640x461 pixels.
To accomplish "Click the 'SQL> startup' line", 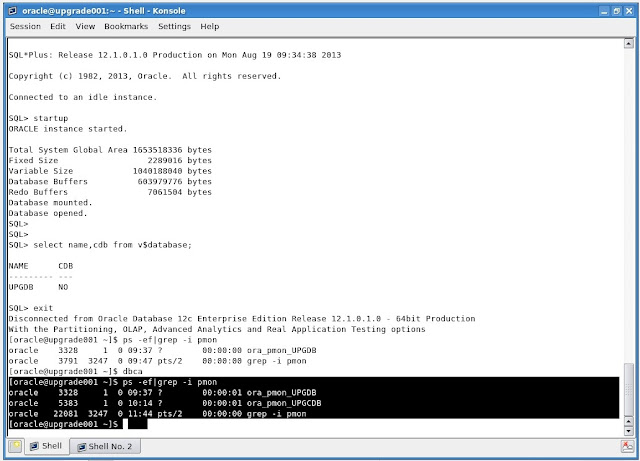I will pos(38,118).
